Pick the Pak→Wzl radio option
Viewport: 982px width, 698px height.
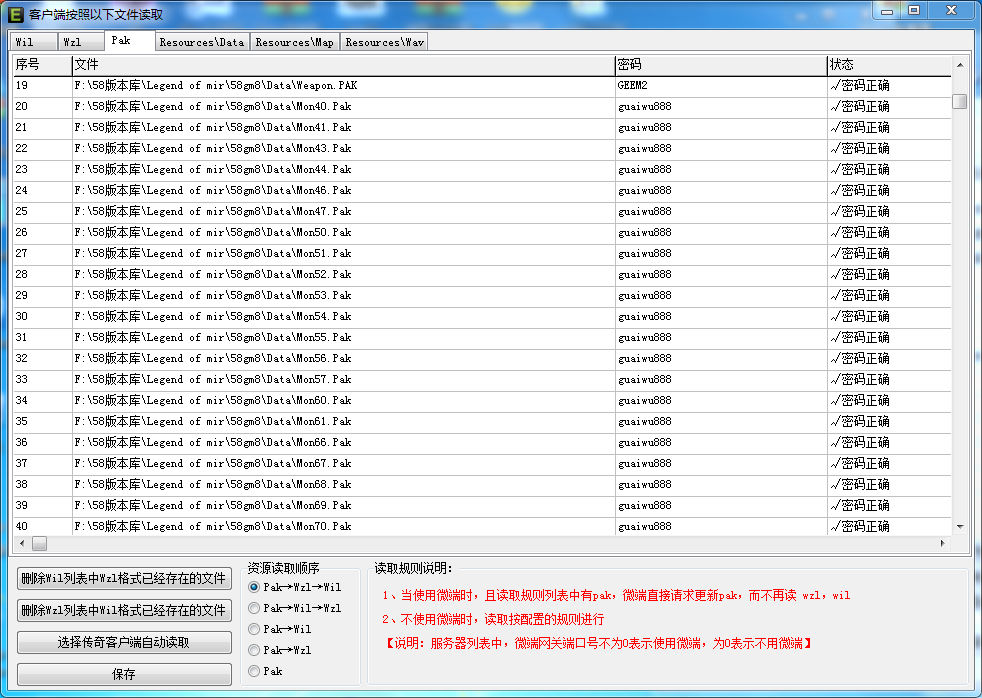click(254, 650)
